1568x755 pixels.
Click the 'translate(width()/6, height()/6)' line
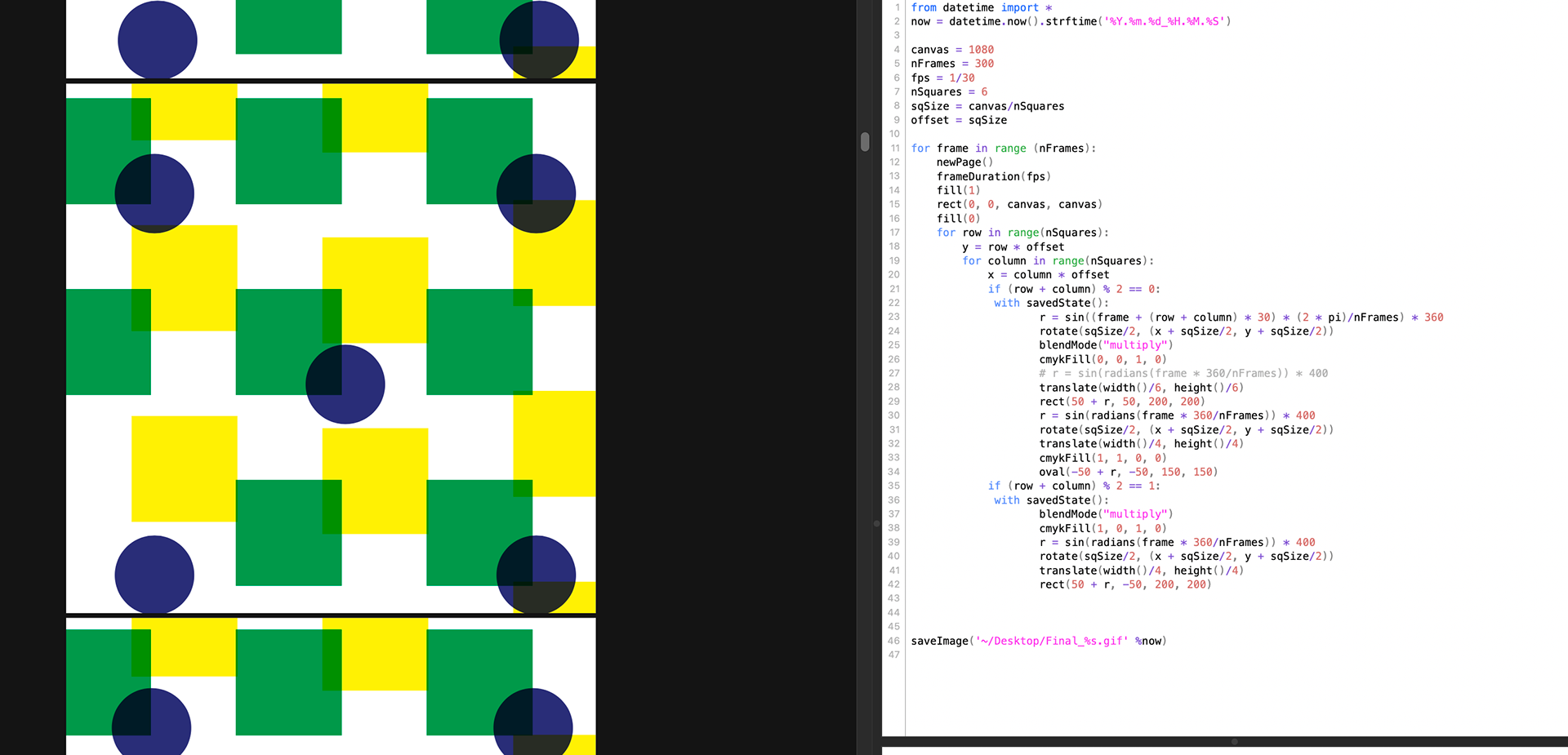tap(1141, 388)
